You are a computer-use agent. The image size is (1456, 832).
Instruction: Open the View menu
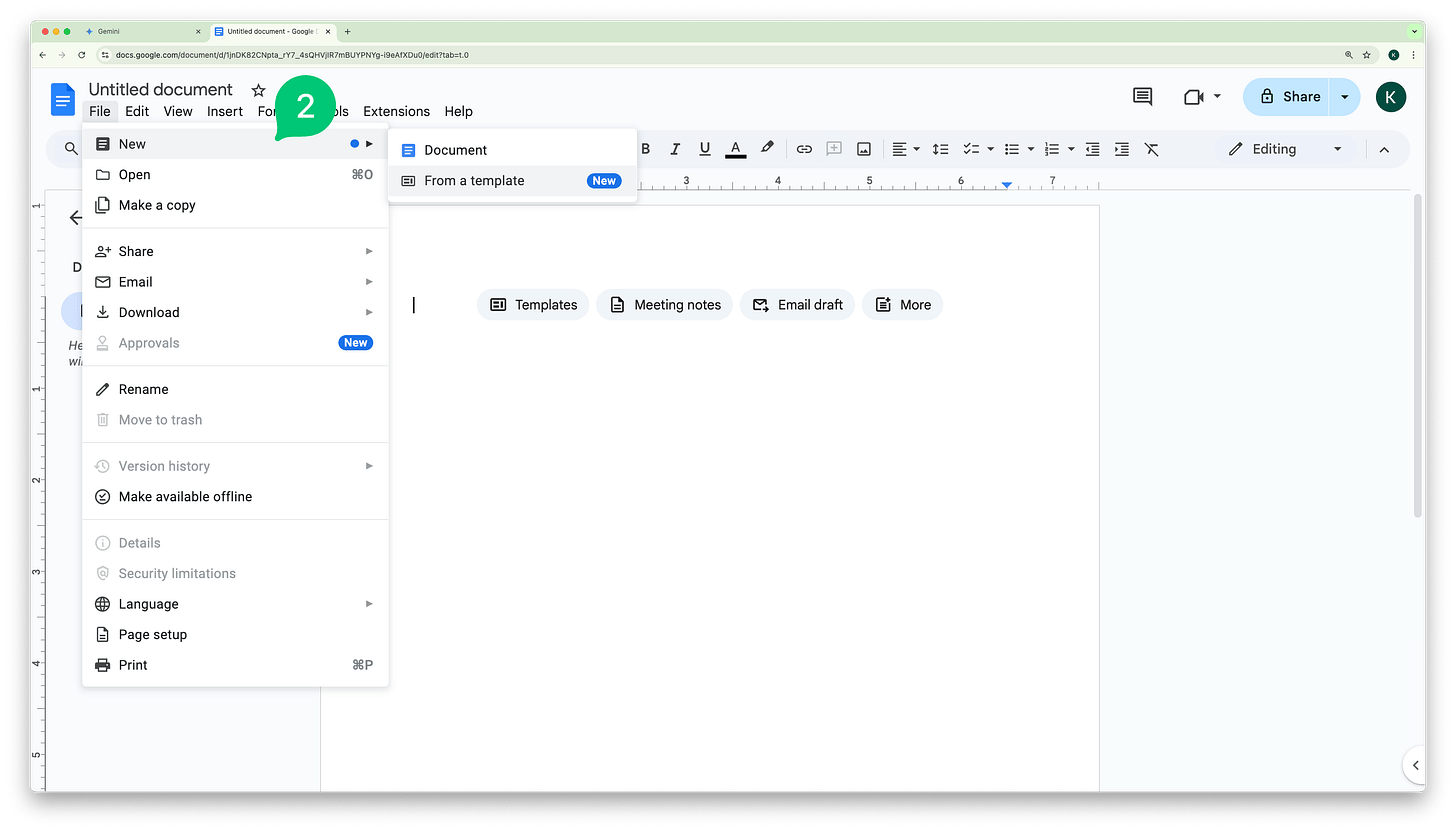pyautogui.click(x=178, y=111)
